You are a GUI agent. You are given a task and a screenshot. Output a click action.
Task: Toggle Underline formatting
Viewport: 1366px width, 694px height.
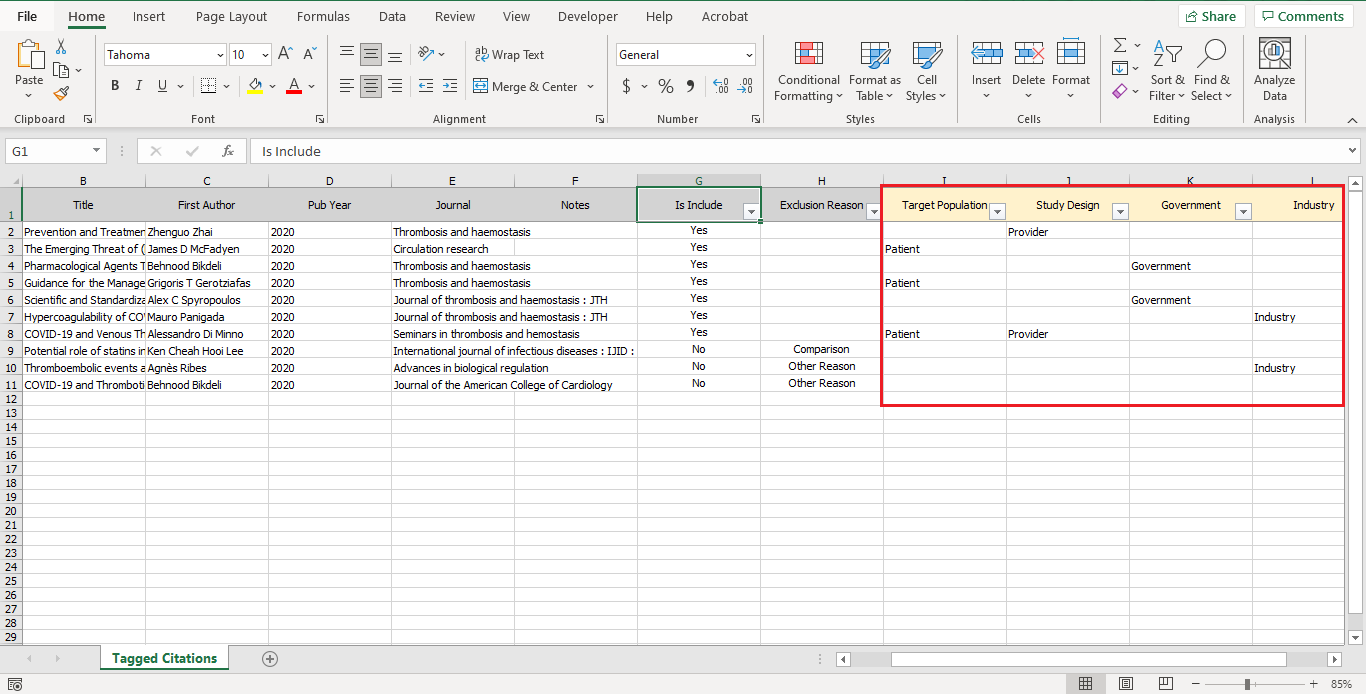(163, 86)
